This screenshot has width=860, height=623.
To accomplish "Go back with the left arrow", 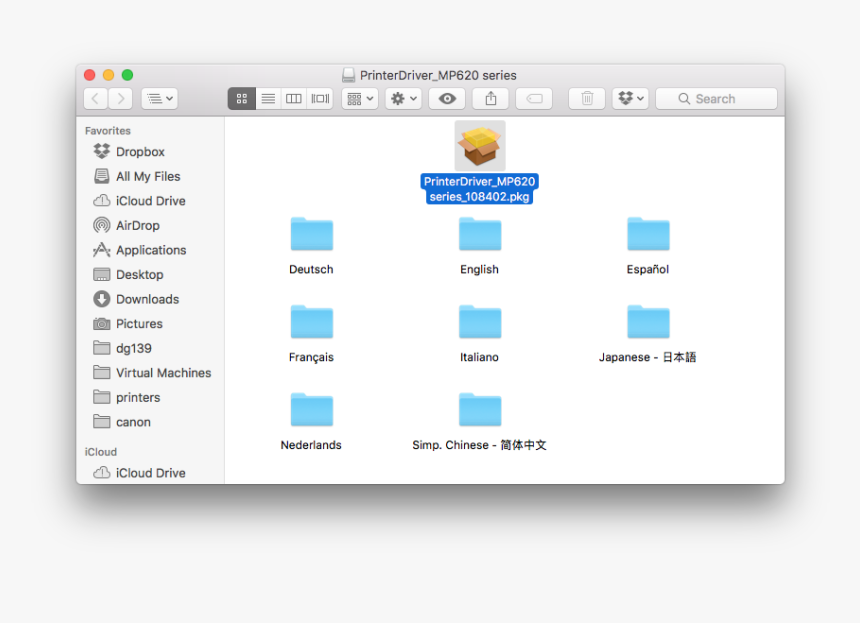I will (x=95, y=99).
